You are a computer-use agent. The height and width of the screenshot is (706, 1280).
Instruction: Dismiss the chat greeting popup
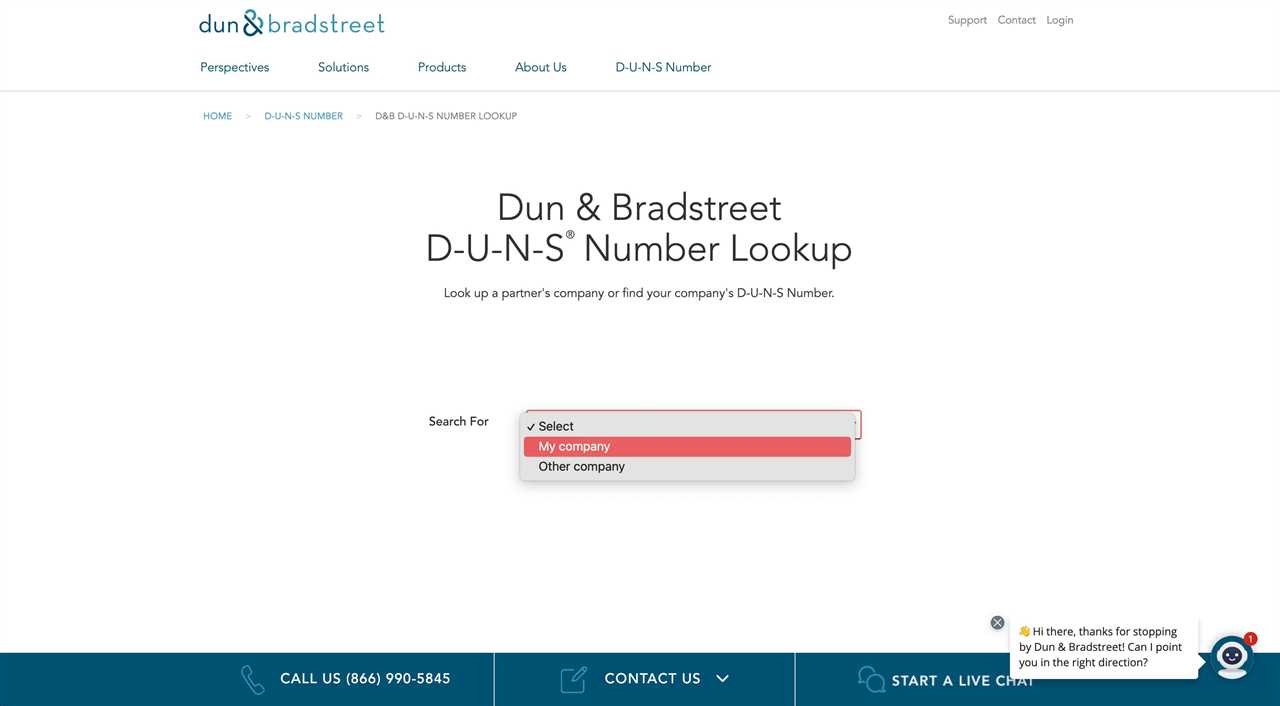coord(997,622)
